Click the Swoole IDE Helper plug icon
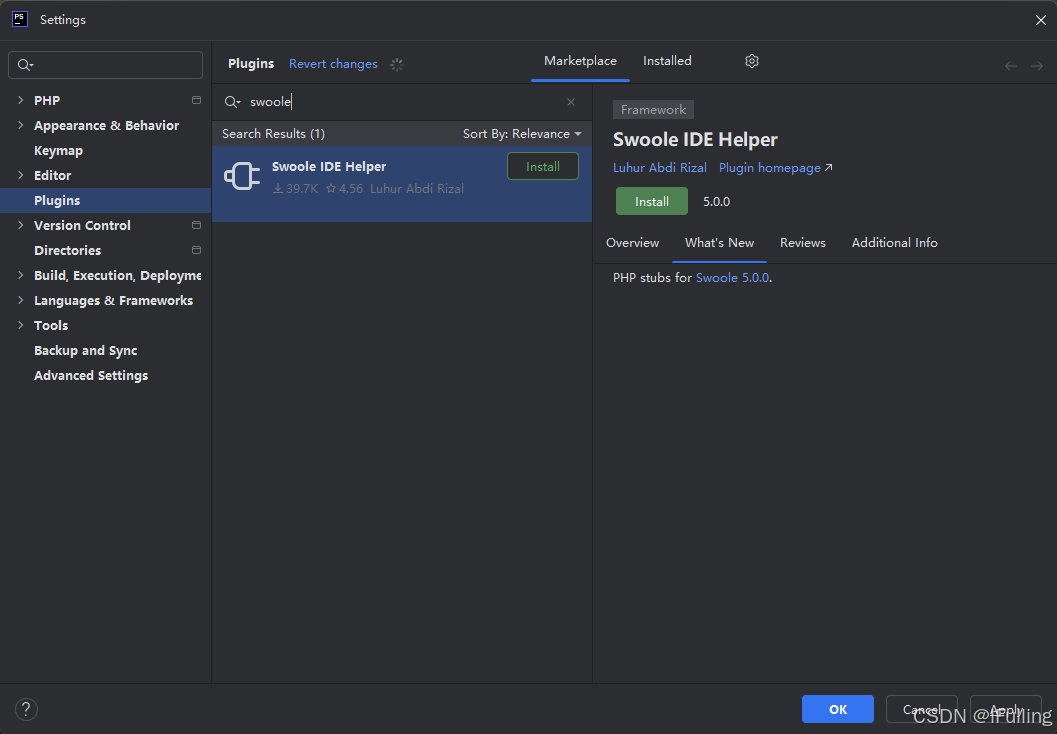The height and width of the screenshot is (734, 1057). click(242, 177)
